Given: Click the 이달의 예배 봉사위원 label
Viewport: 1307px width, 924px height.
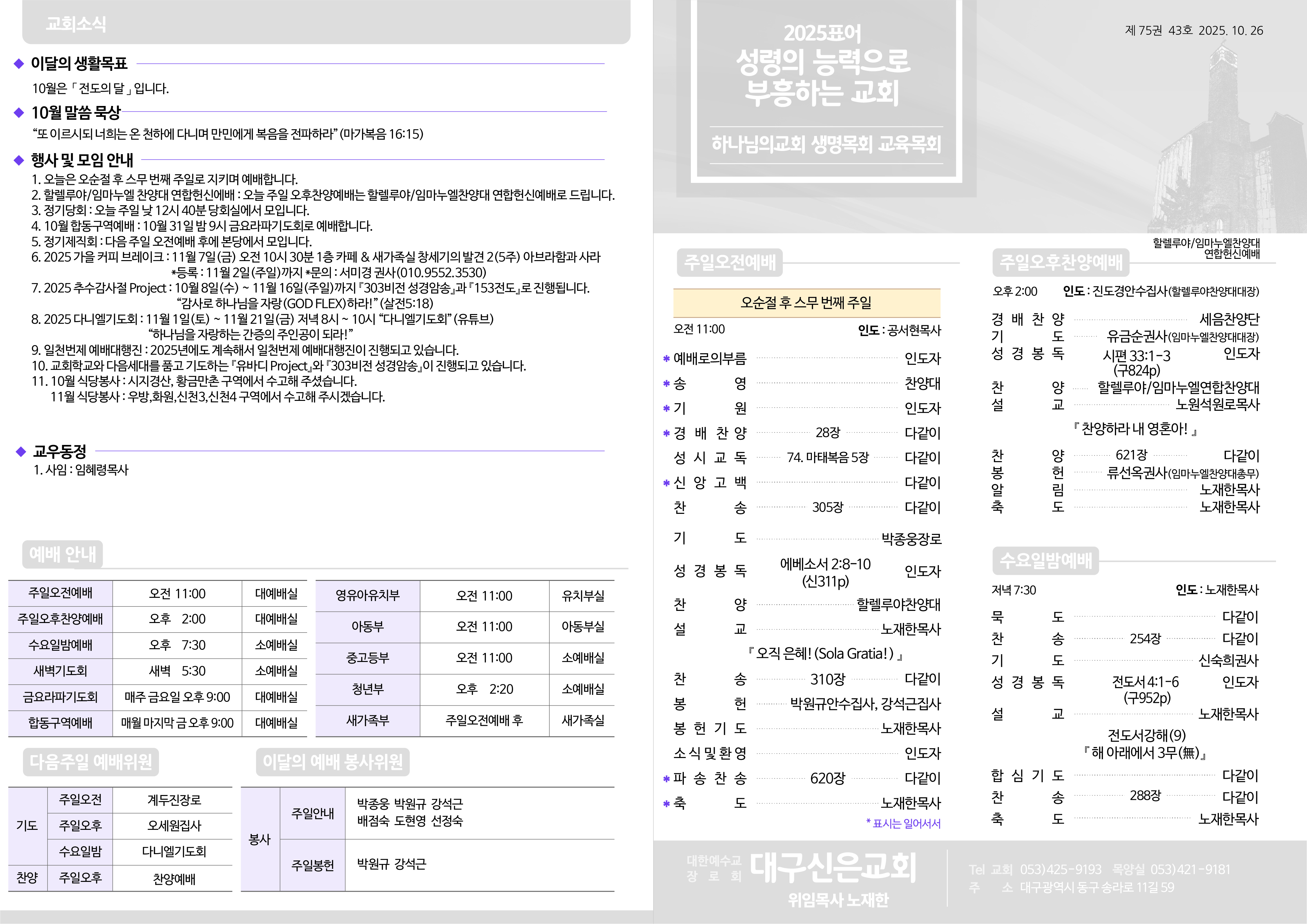Looking at the screenshot, I should click(332, 762).
